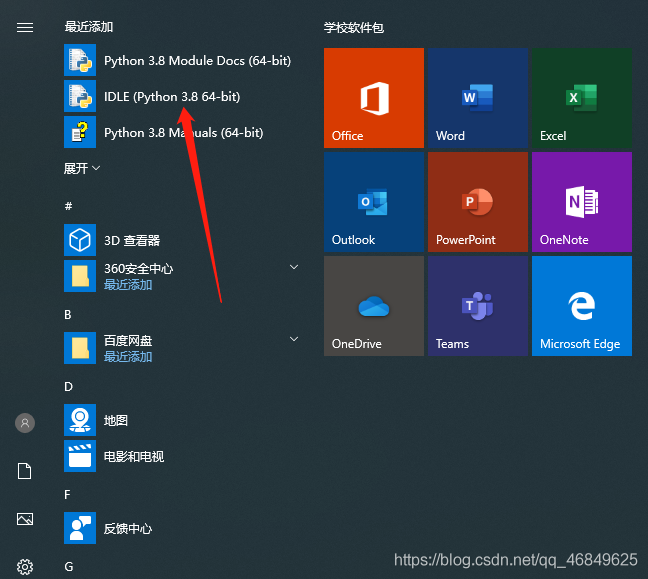Click the Python 3.8 Module Docs icon
This screenshot has height=579, width=648.
tap(80, 60)
